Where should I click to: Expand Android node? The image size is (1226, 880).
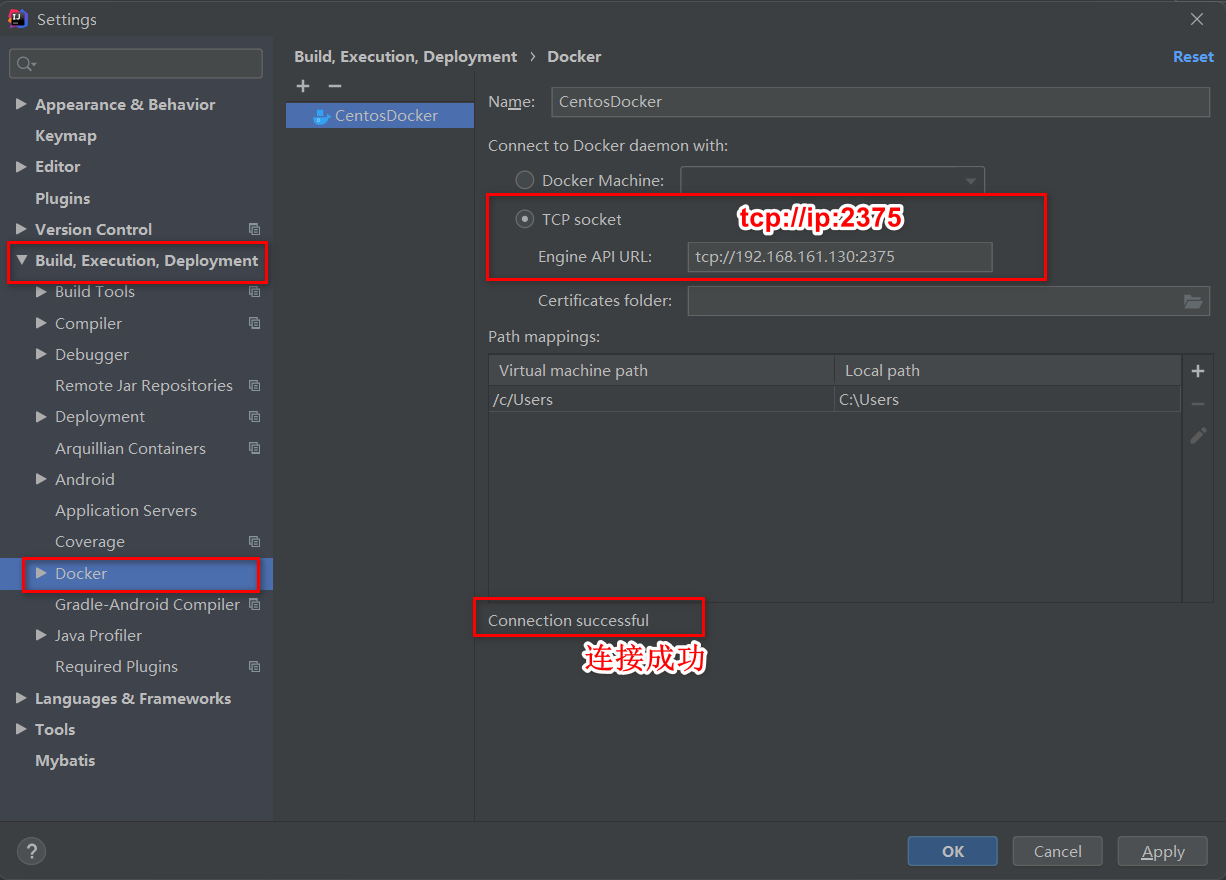[41, 479]
